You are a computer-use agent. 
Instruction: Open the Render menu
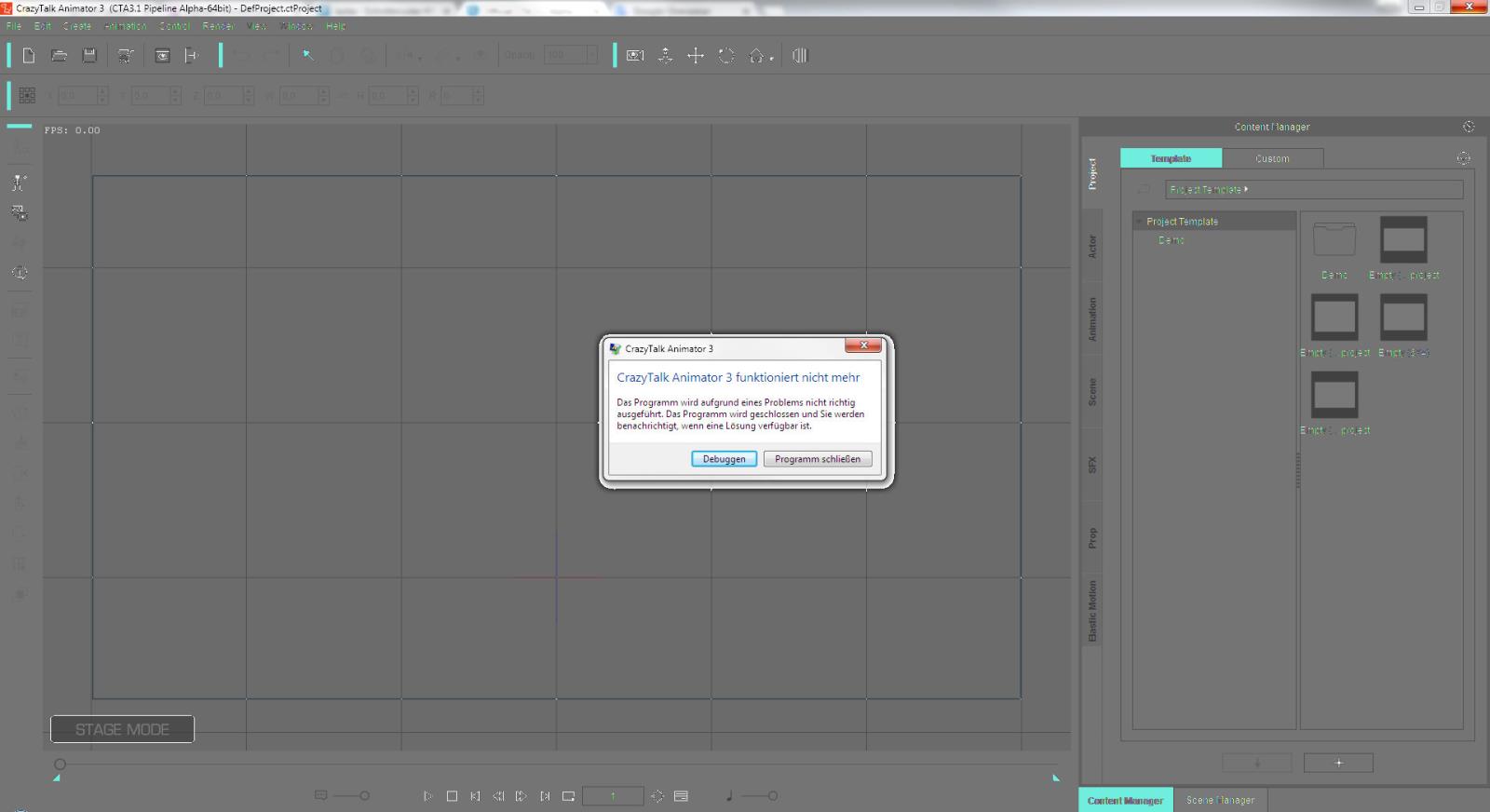(x=219, y=26)
